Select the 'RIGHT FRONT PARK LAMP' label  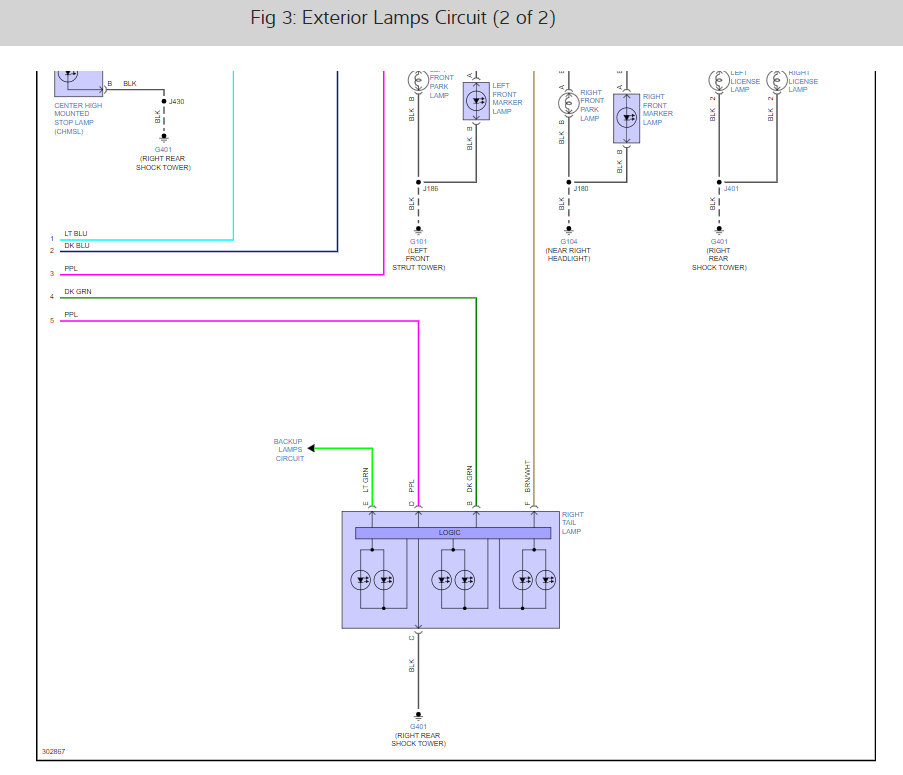pos(591,105)
